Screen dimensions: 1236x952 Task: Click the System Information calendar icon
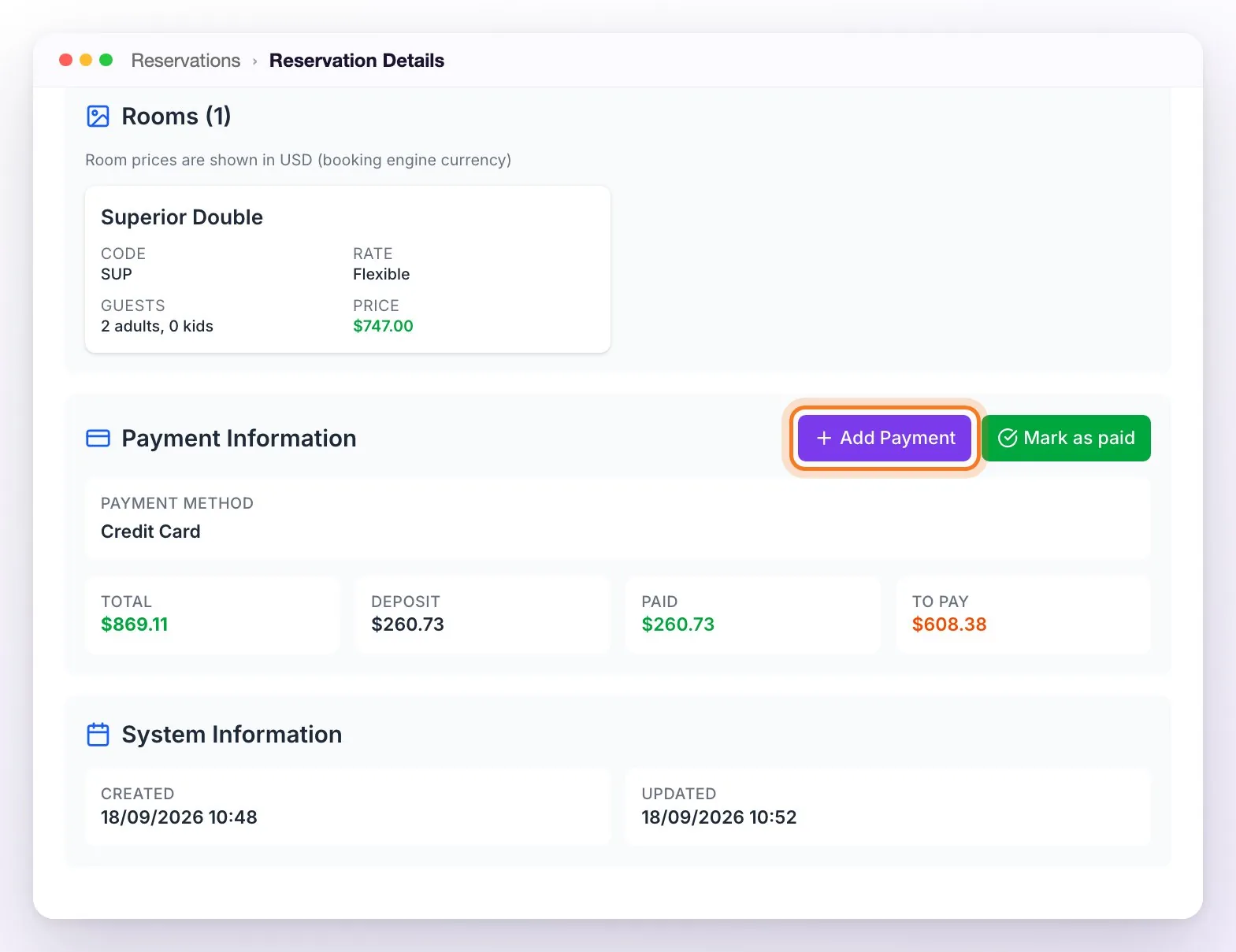pyautogui.click(x=98, y=734)
